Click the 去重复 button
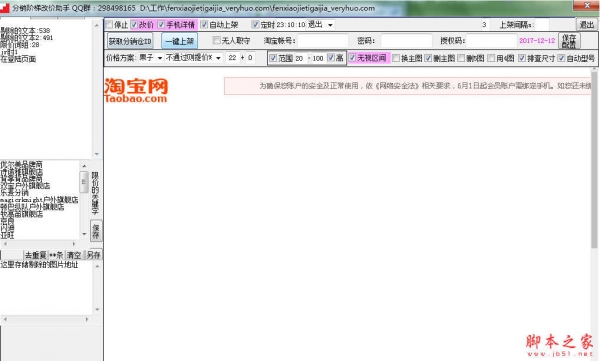The height and width of the screenshot is (361, 600). (35, 255)
